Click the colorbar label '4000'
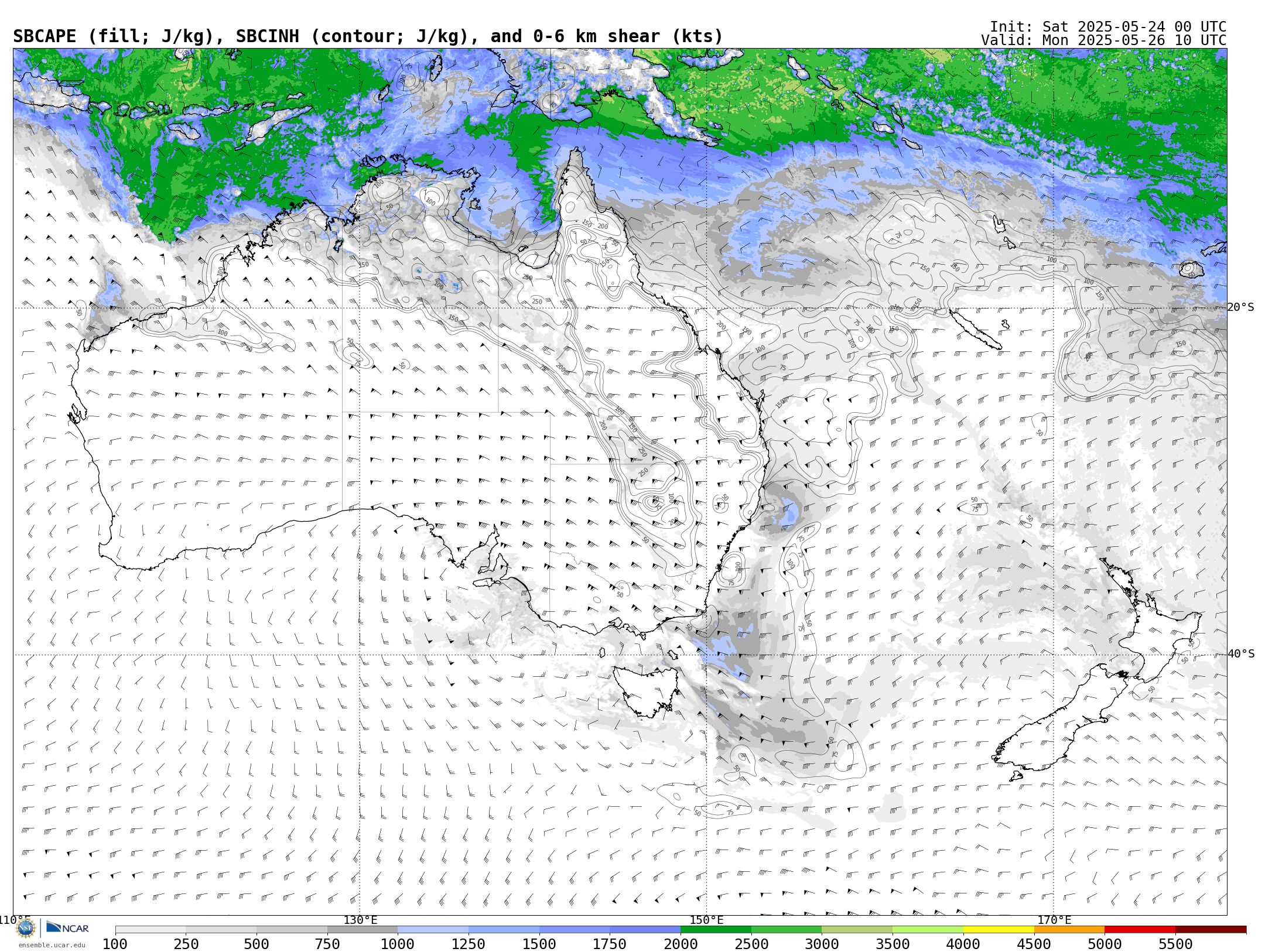This screenshot has height=952, width=1265. click(963, 944)
